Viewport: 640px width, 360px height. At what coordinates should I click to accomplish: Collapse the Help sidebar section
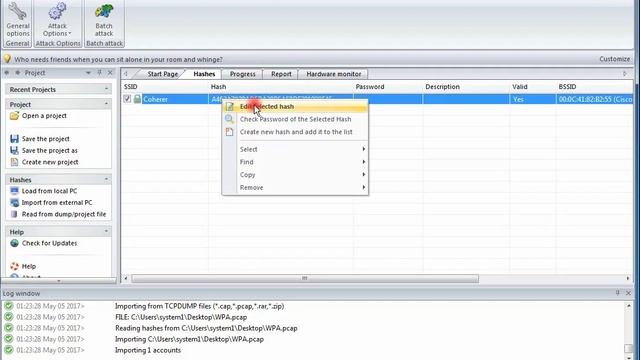tap(106, 231)
